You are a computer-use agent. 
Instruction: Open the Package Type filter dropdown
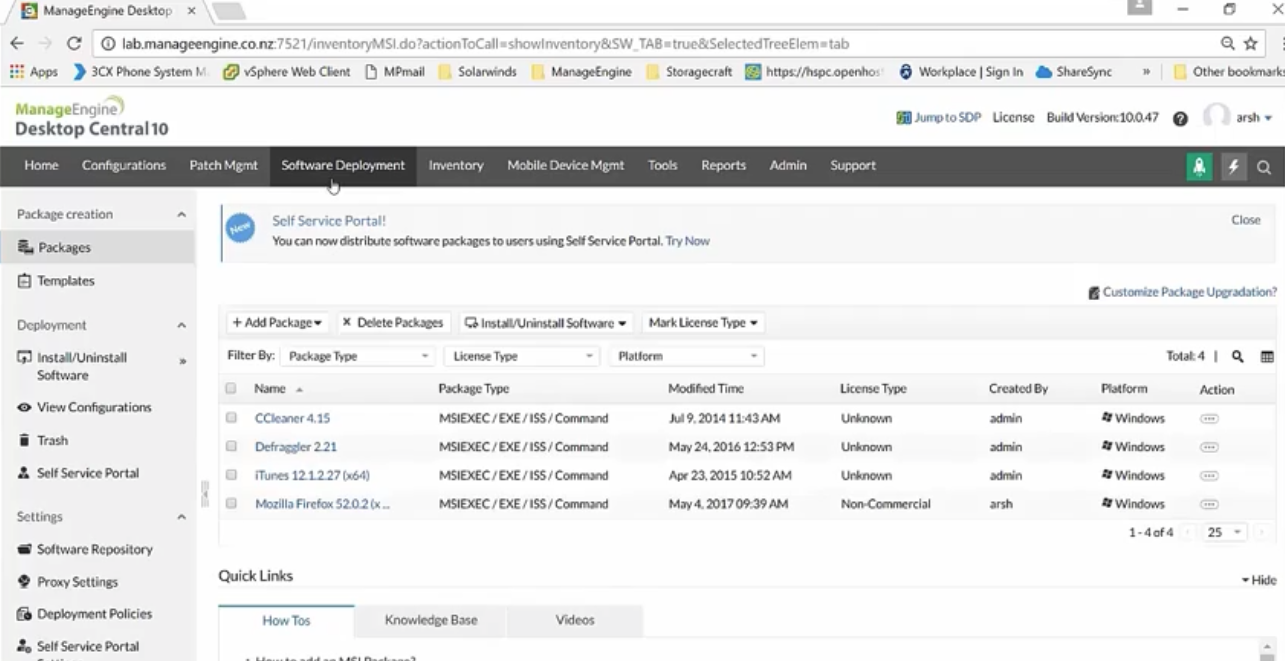(x=357, y=356)
